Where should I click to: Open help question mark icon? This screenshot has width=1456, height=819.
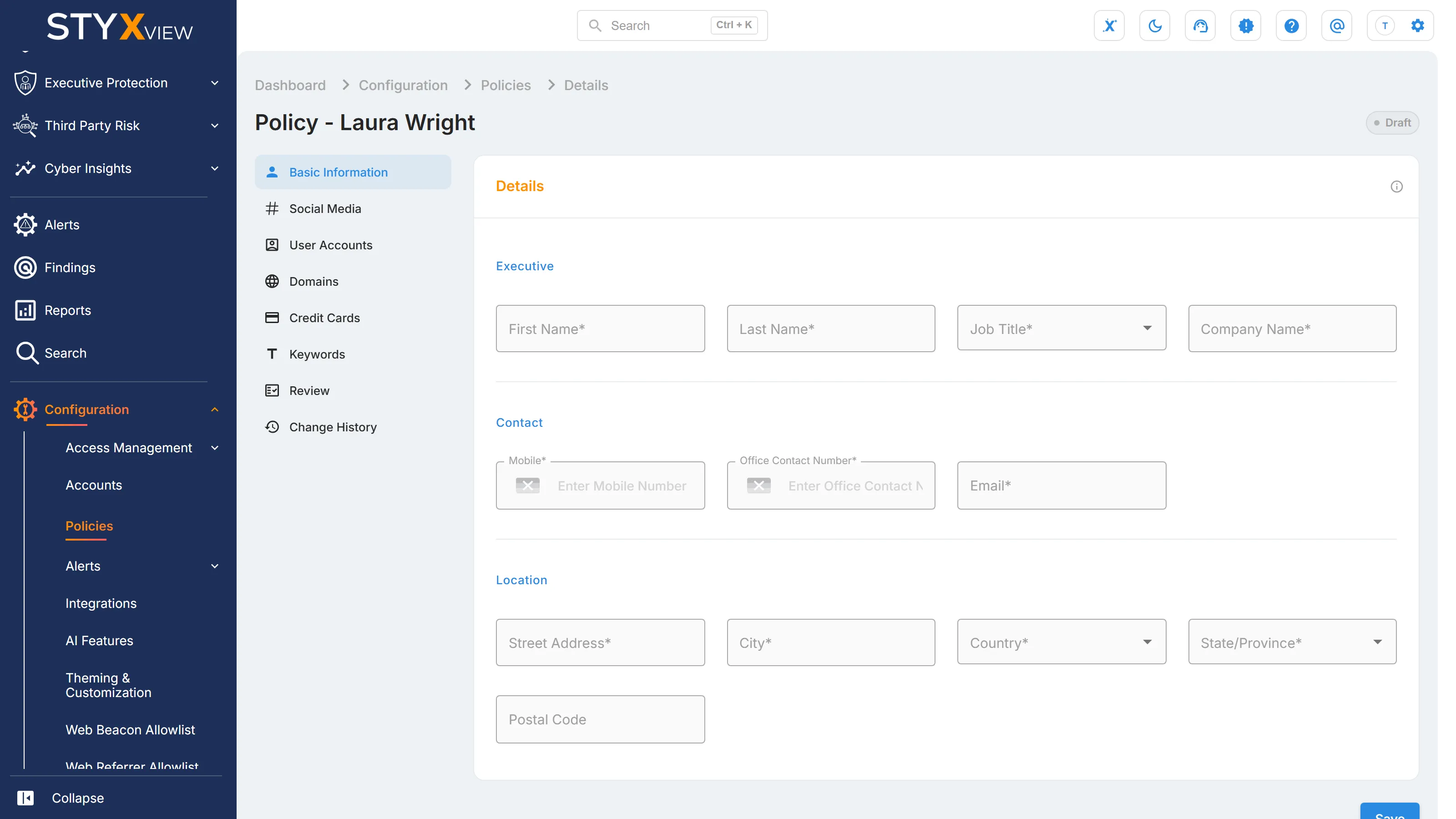point(1291,25)
